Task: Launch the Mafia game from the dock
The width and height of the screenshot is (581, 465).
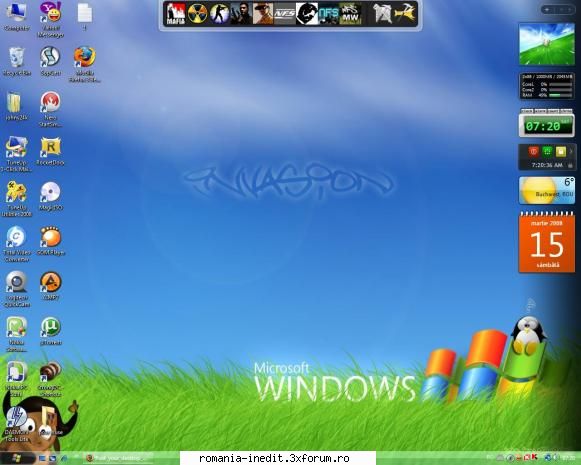Action: click(176, 14)
